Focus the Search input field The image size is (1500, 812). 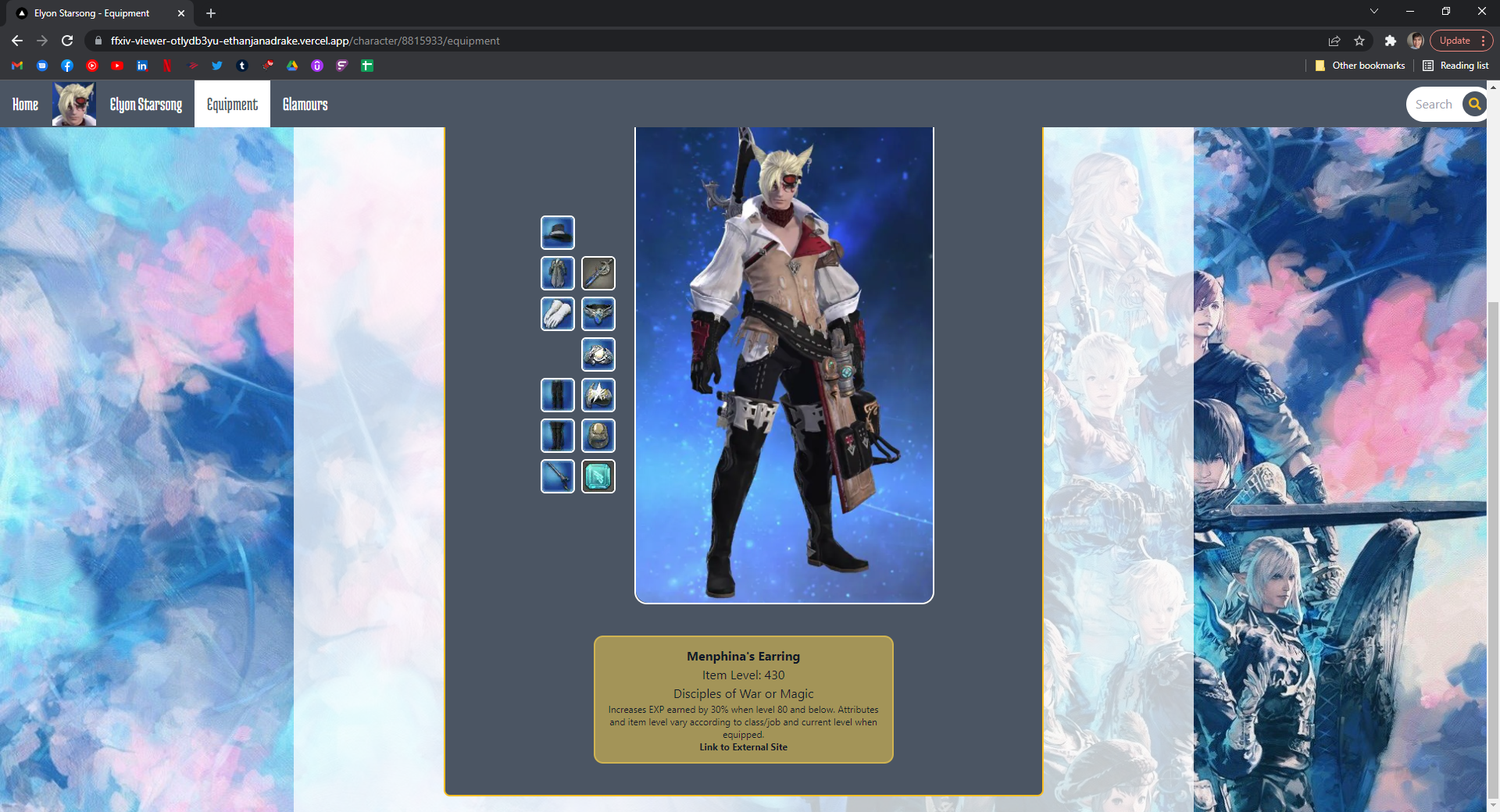point(1434,105)
